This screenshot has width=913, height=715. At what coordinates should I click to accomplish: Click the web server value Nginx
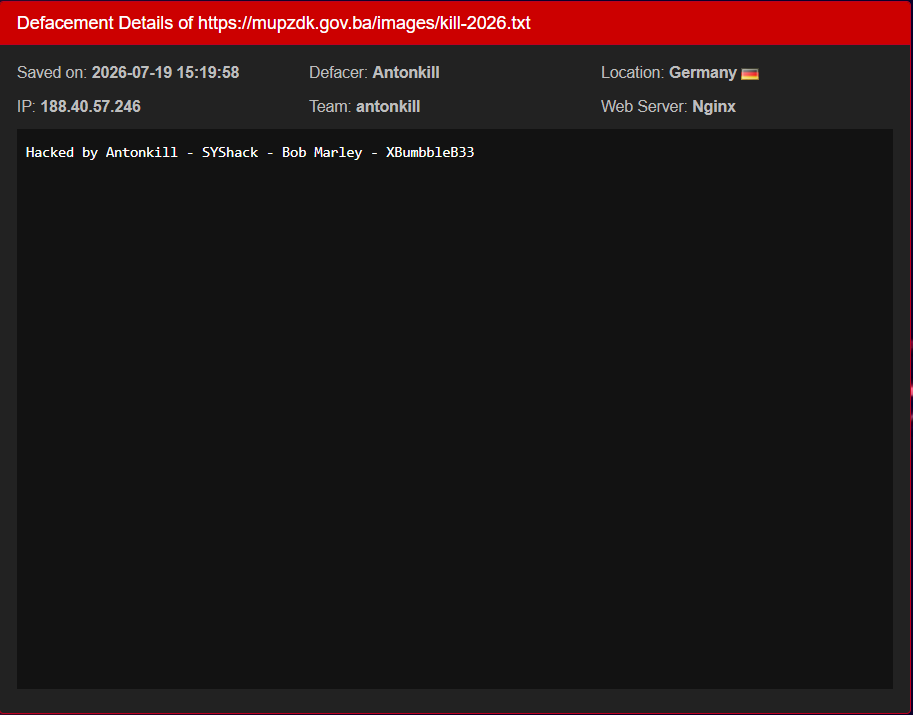[x=714, y=107]
